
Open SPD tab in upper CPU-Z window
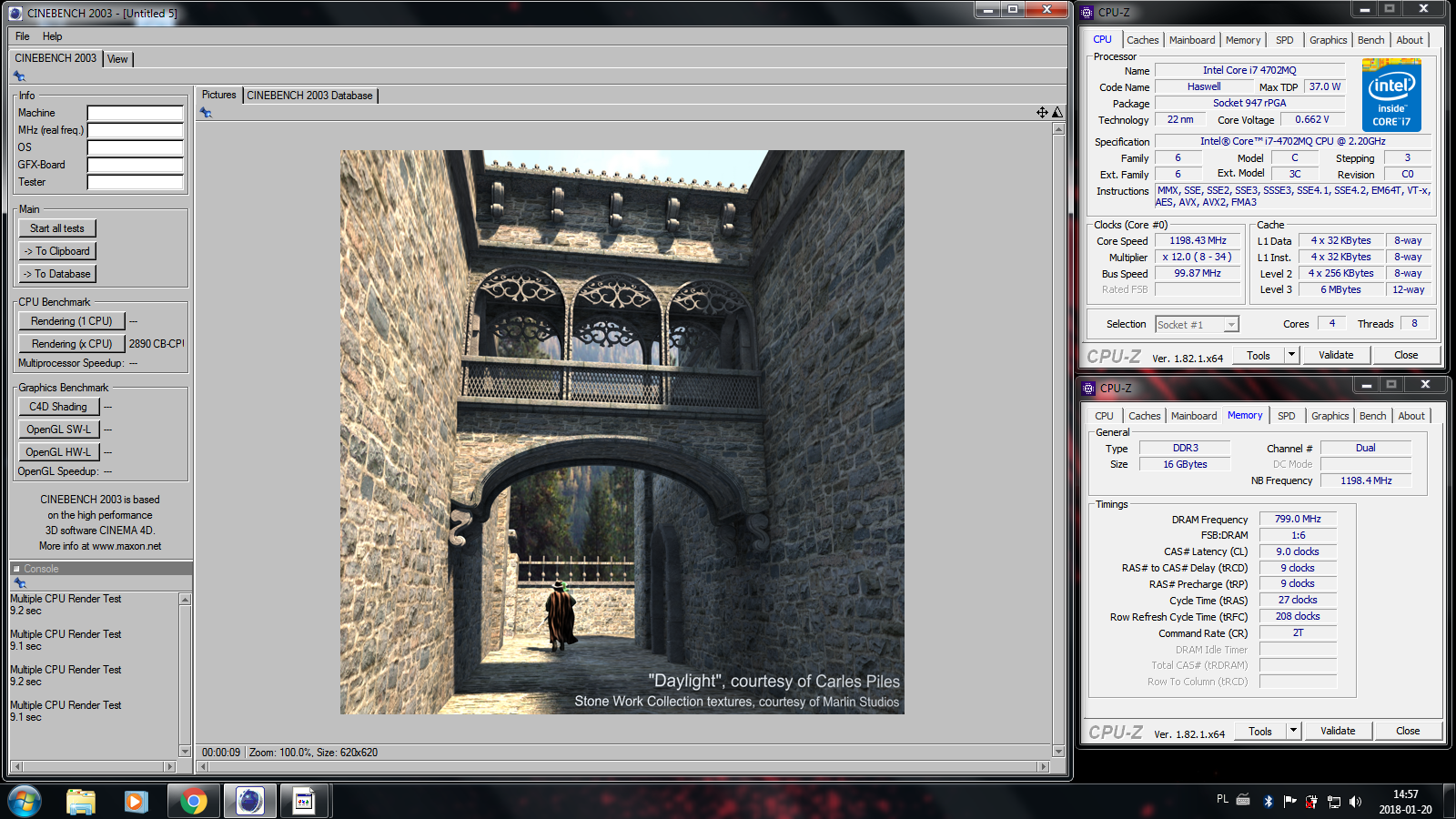point(1285,40)
